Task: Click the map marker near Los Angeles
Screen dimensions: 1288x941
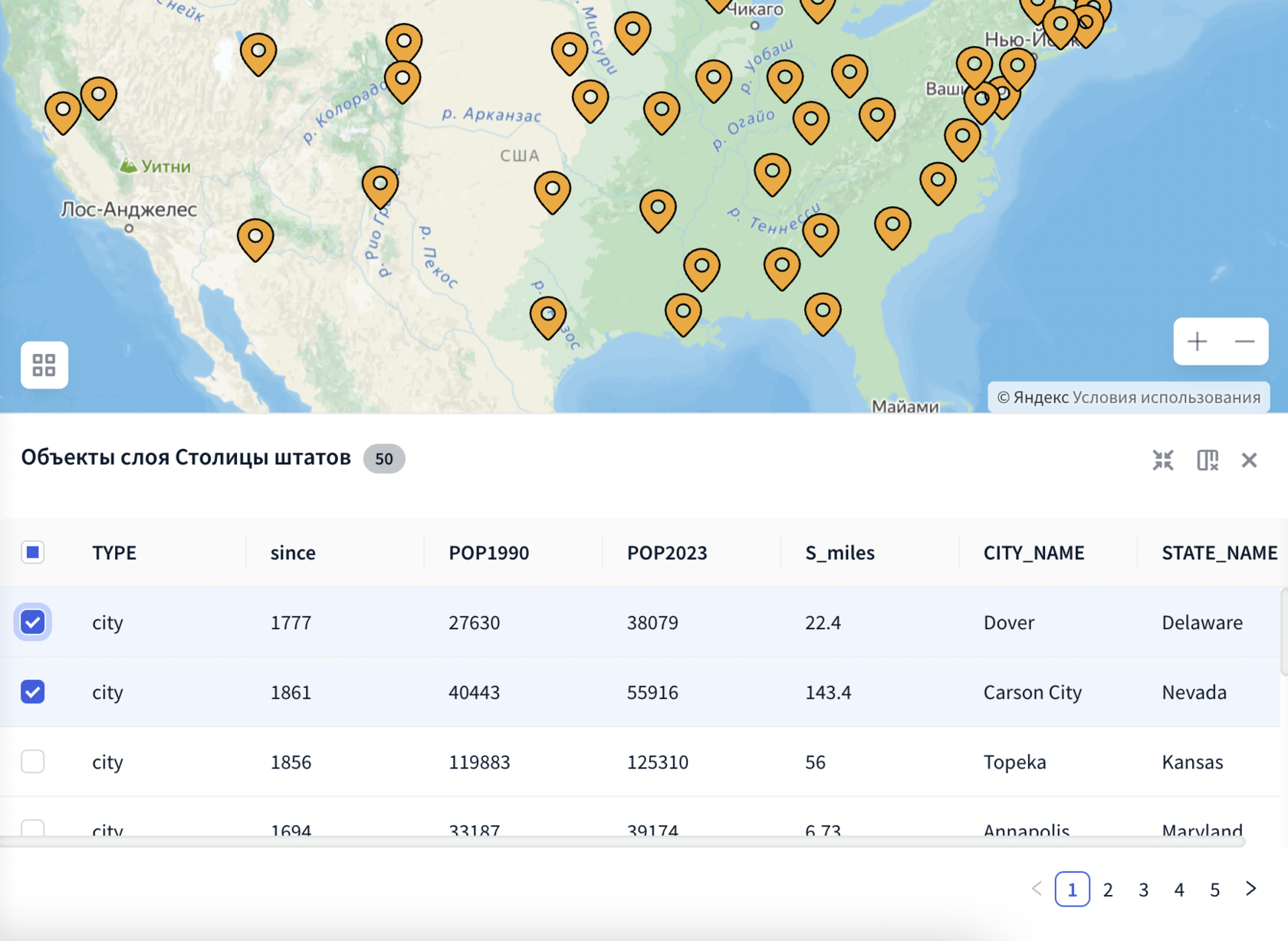Action: point(255,238)
